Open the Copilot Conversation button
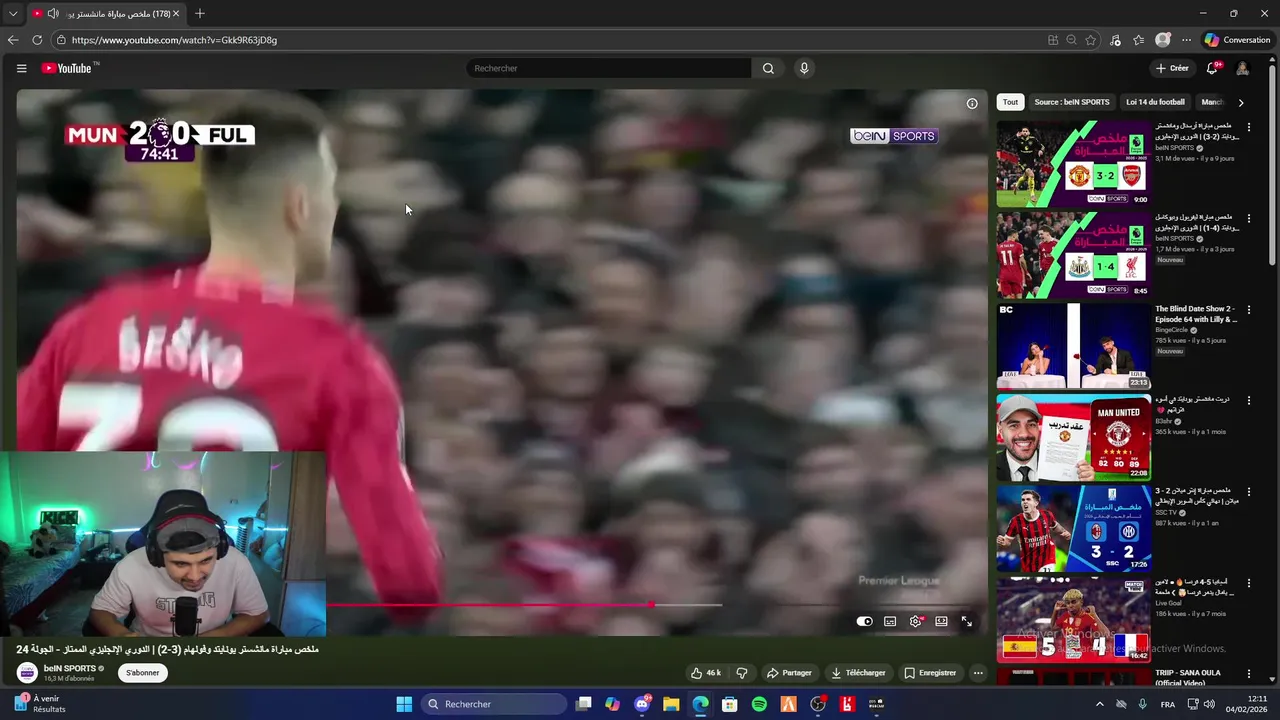This screenshot has height=720, width=1280. 1238,40
